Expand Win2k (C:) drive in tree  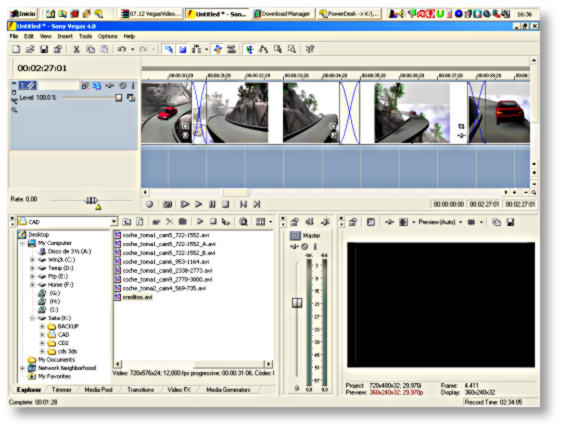coord(32,260)
